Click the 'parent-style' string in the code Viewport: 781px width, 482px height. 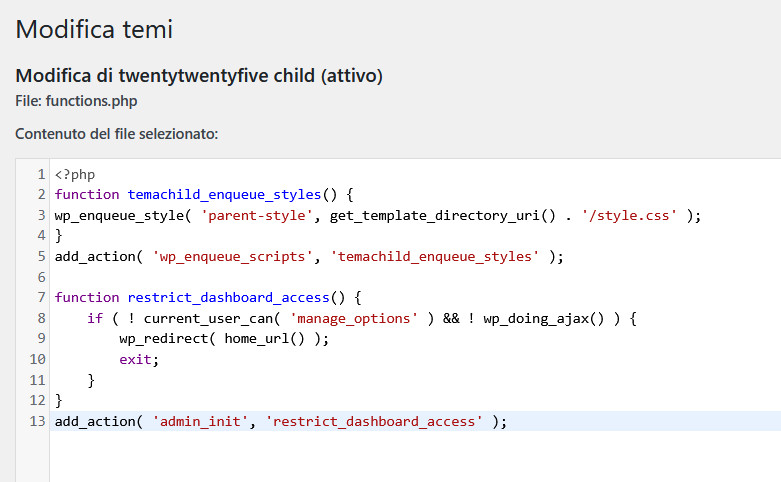click(257, 216)
